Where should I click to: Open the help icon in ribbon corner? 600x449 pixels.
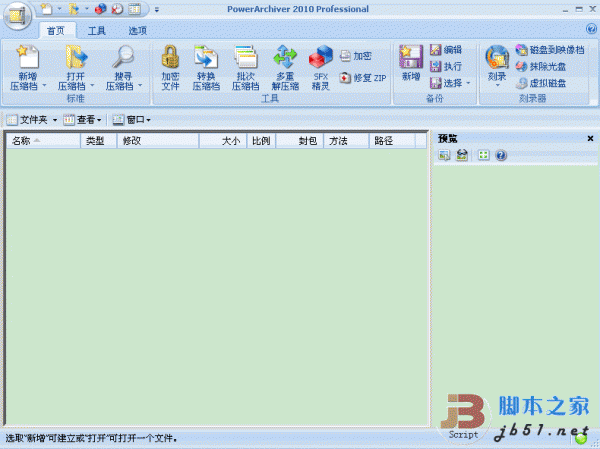(591, 29)
